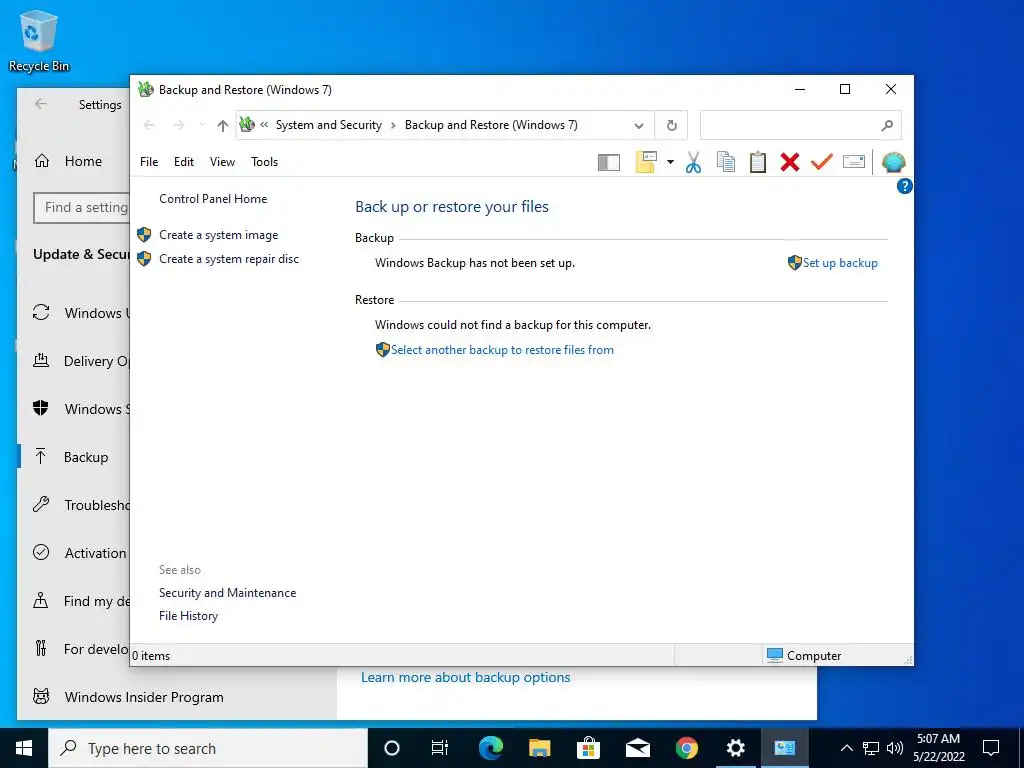Open the View menu

click(222, 162)
